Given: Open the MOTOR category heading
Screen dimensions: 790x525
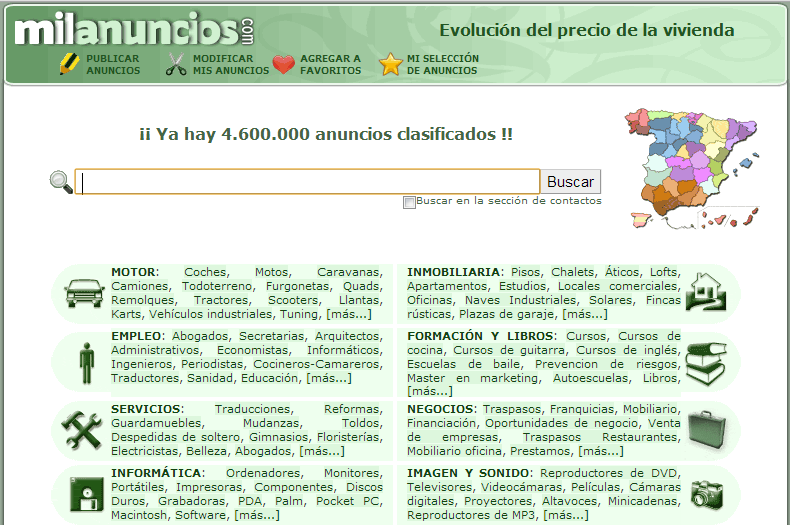Looking at the screenshot, I should click(134, 272).
